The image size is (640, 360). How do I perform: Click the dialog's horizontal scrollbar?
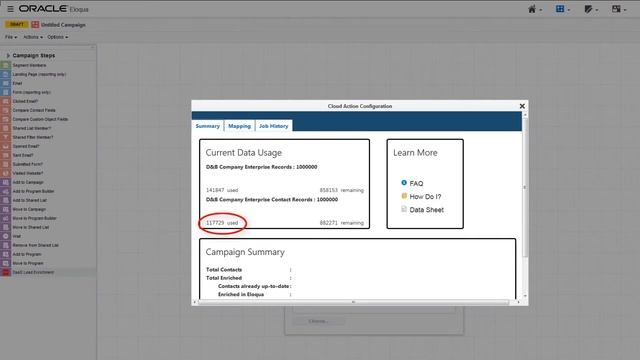353,302
